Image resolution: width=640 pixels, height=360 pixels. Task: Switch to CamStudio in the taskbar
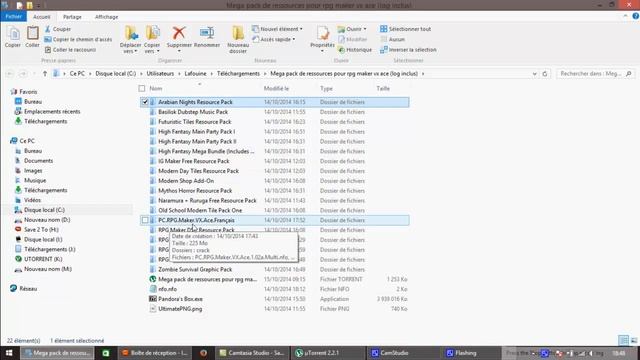[402, 353]
